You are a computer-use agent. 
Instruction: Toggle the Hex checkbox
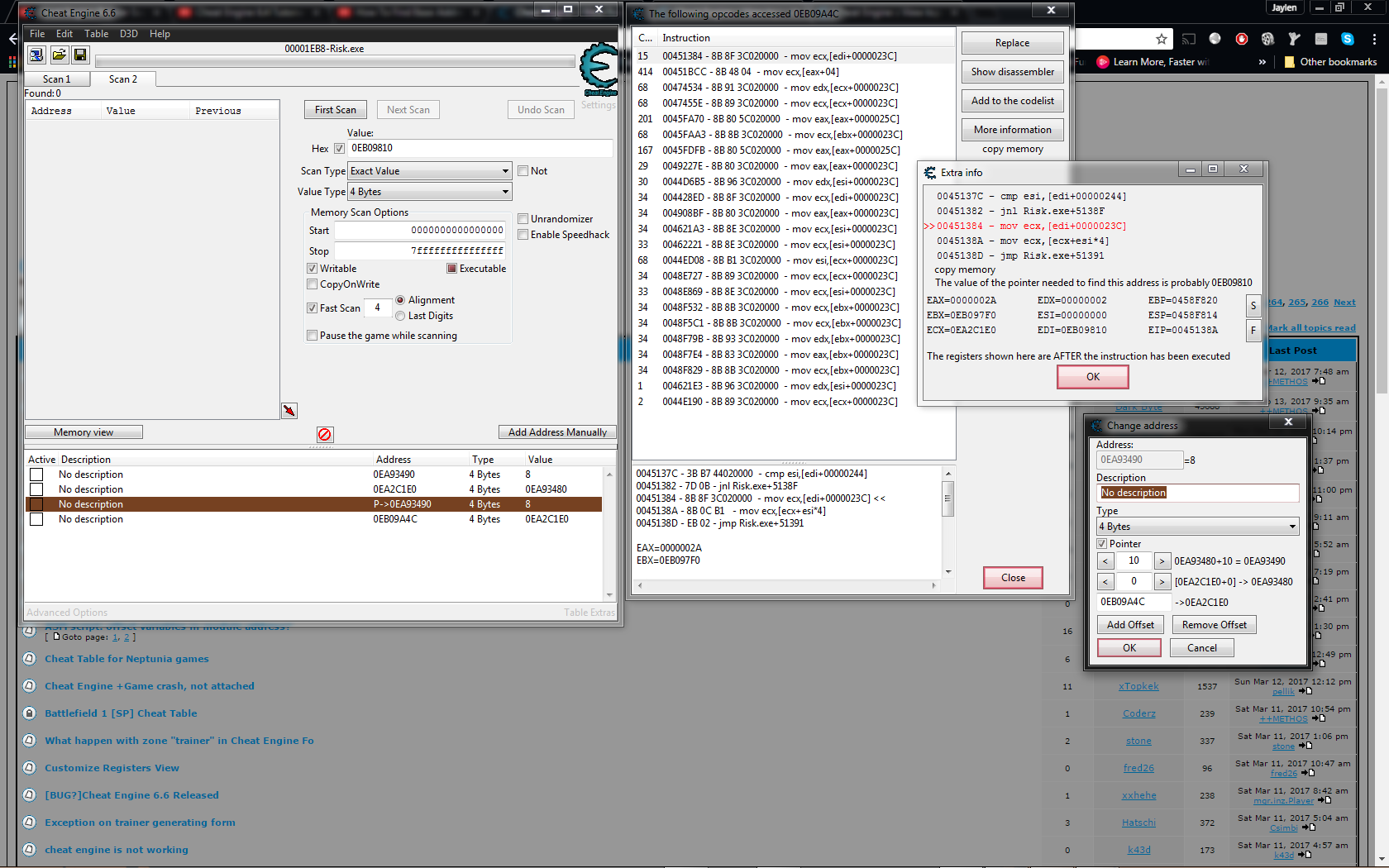tap(339, 149)
